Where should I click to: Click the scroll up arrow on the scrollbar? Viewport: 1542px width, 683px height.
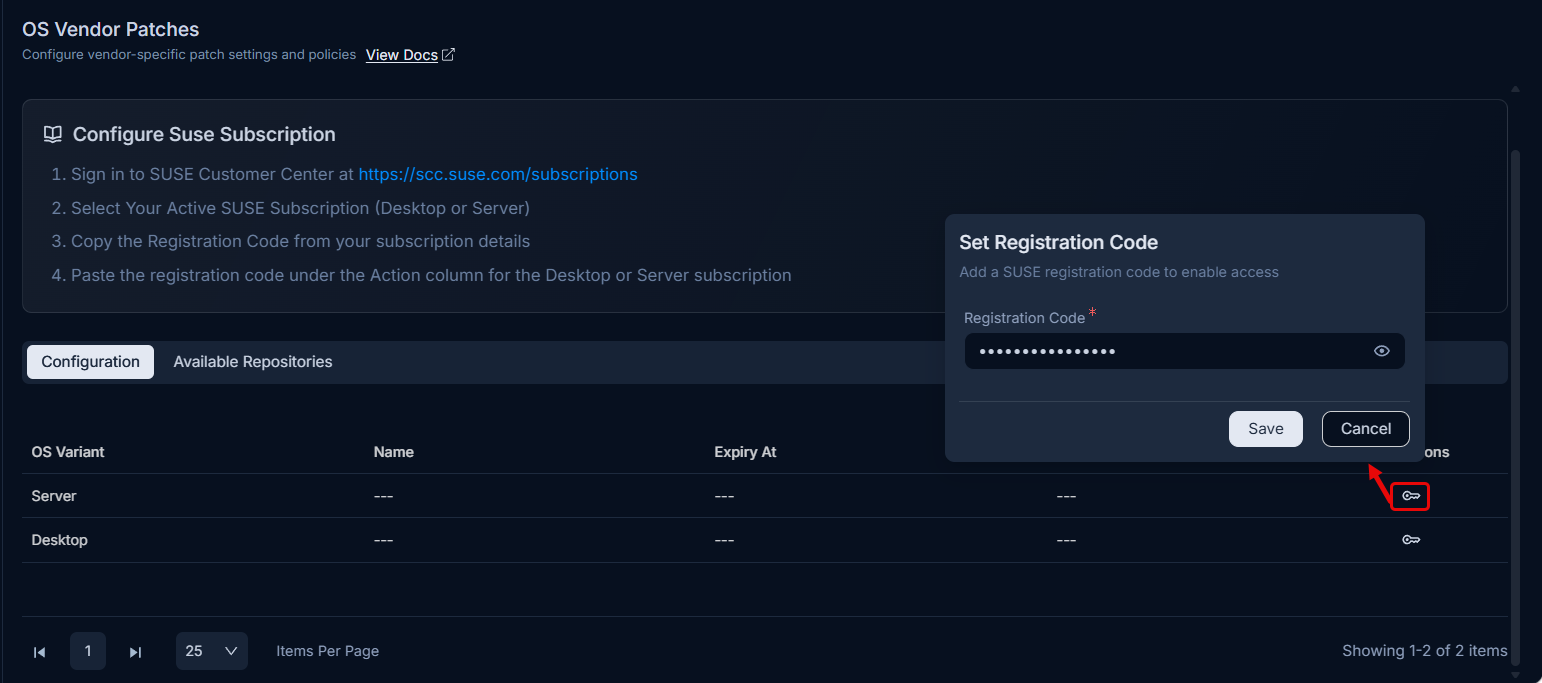tap(1516, 90)
